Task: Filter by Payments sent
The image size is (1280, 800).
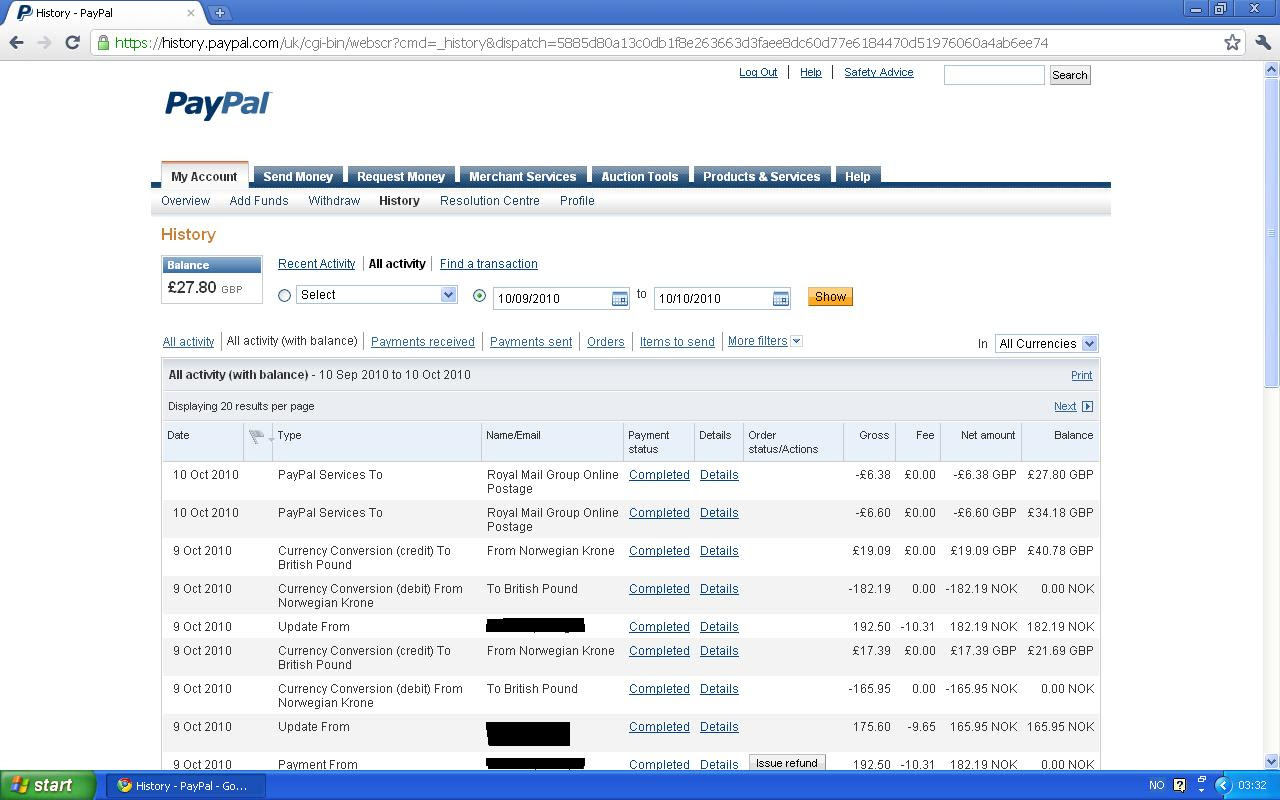Action: pos(531,342)
